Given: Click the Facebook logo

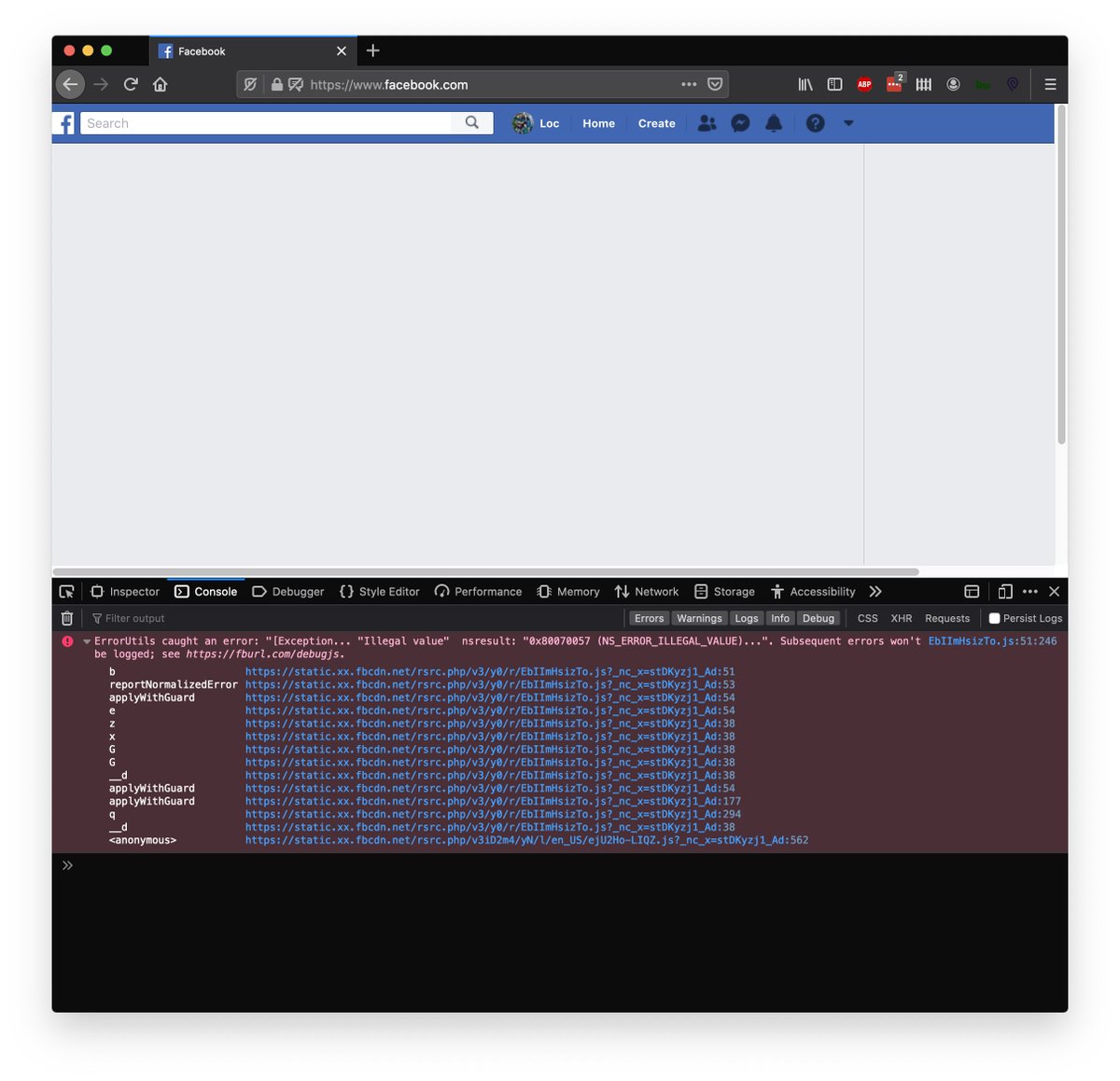Looking at the screenshot, I should [x=64, y=123].
